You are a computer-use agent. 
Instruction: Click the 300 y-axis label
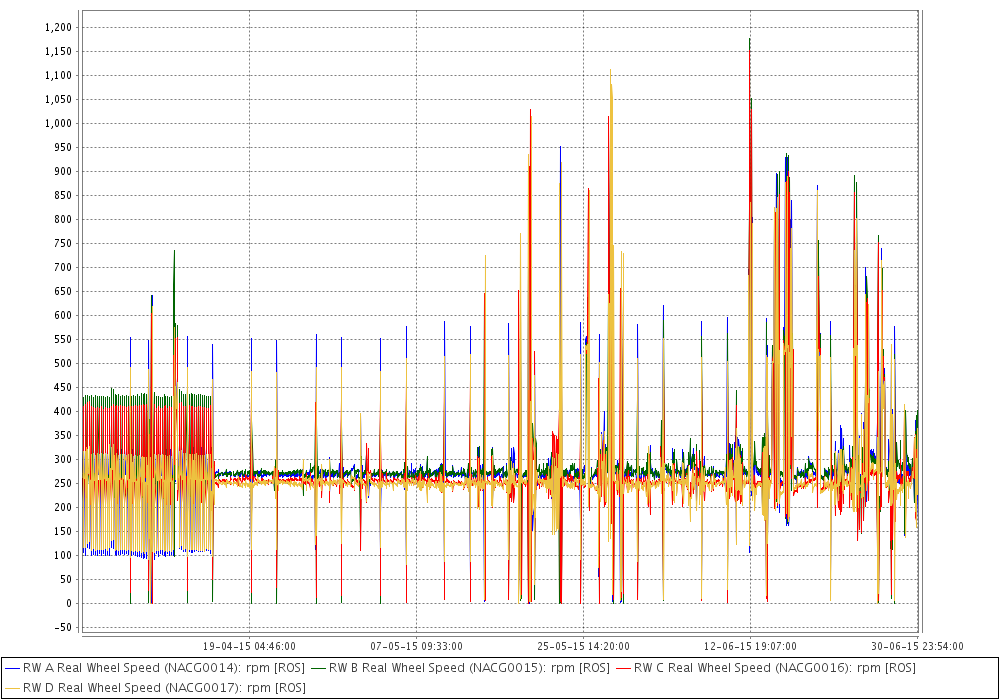pyautogui.click(x=62, y=460)
